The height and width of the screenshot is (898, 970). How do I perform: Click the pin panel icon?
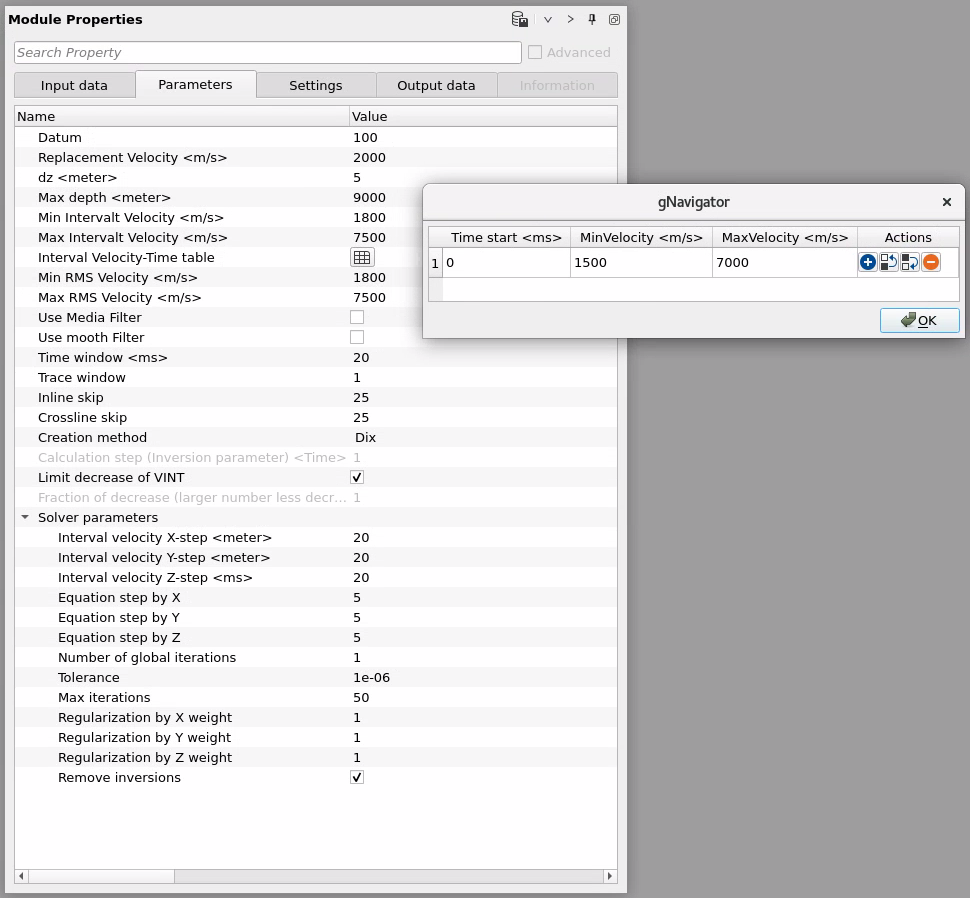(x=592, y=20)
